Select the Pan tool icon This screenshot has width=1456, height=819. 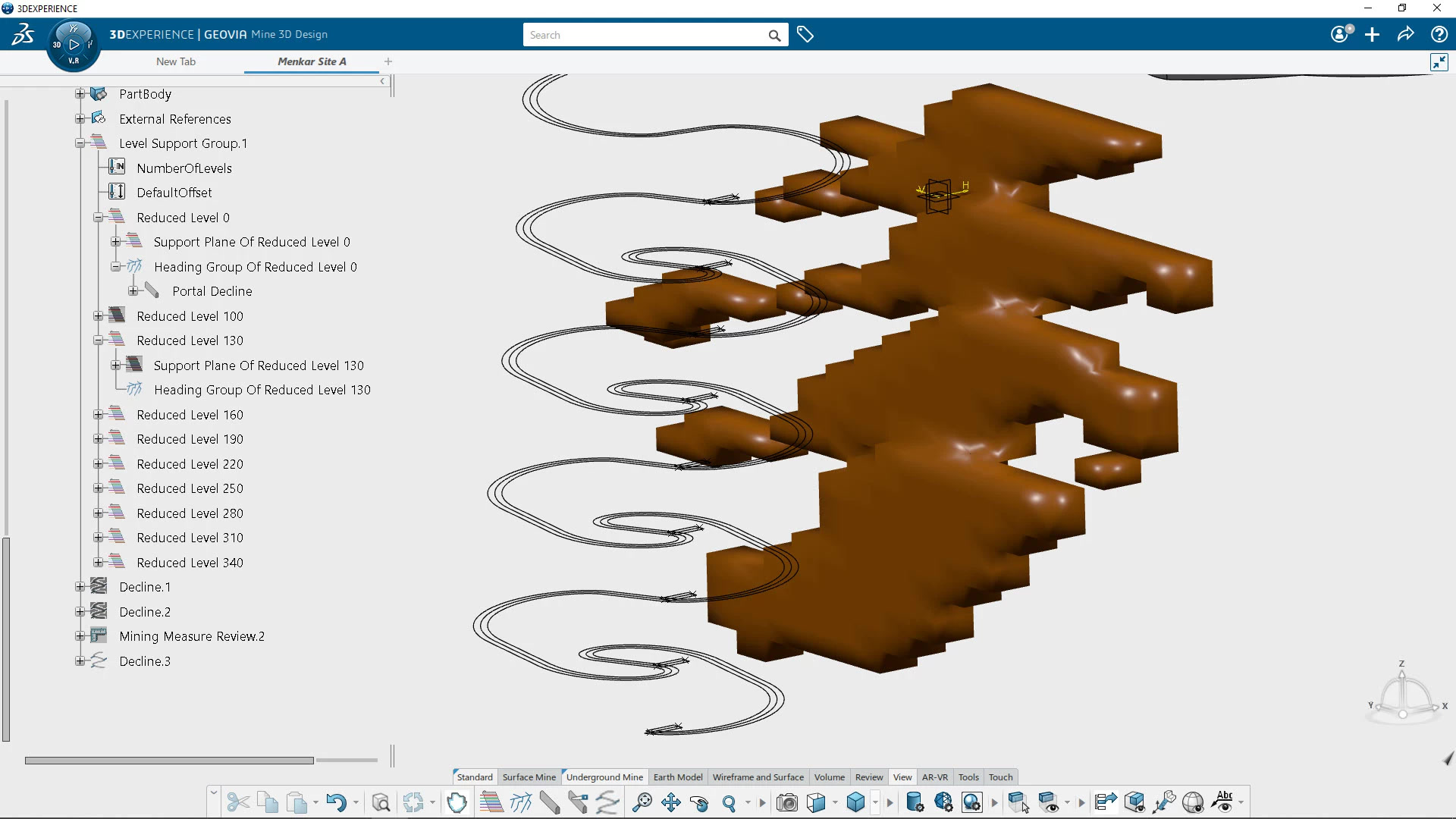(x=671, y=802)
